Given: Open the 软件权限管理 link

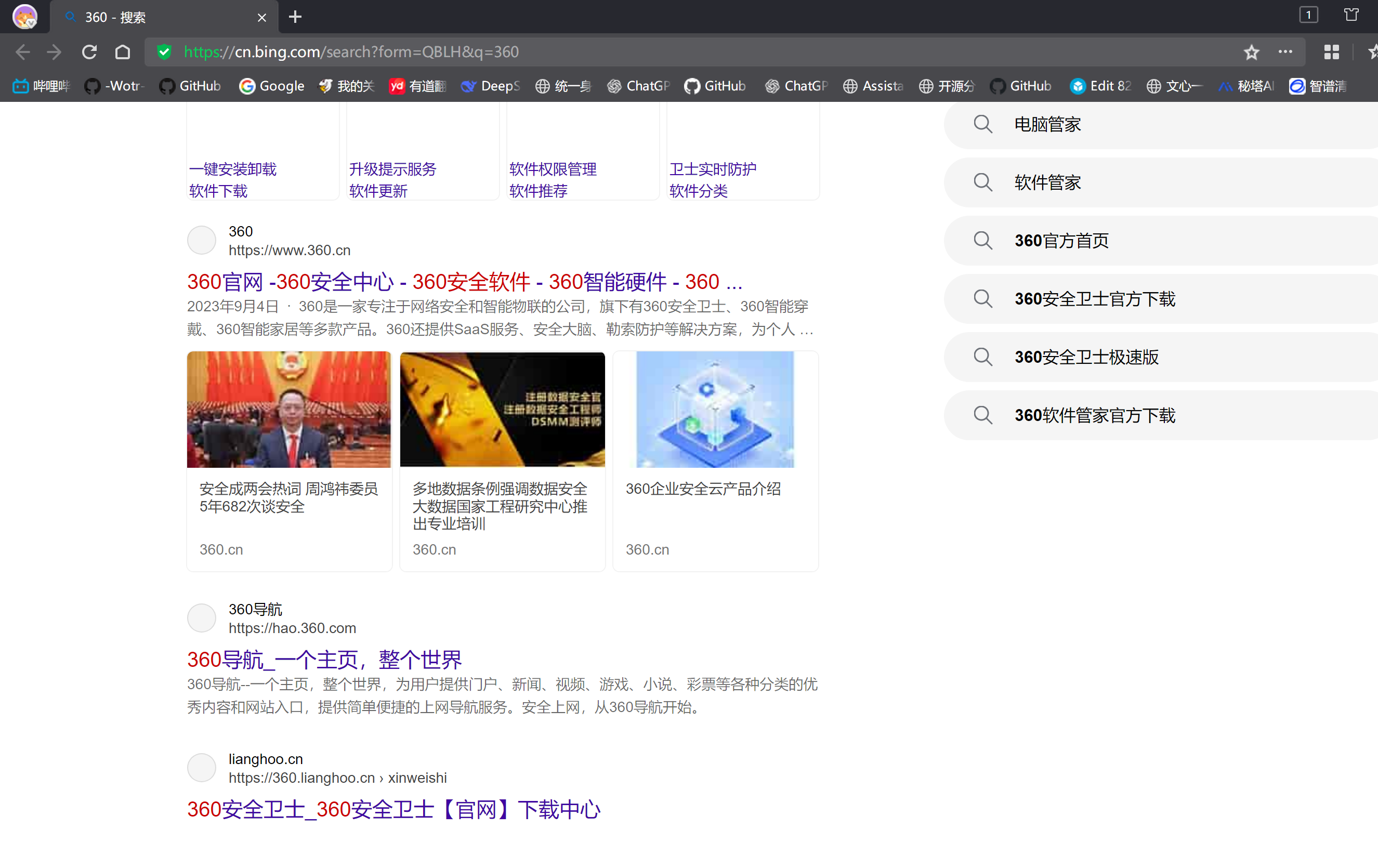Looking at the screenshot, I should tap(553, 169).
